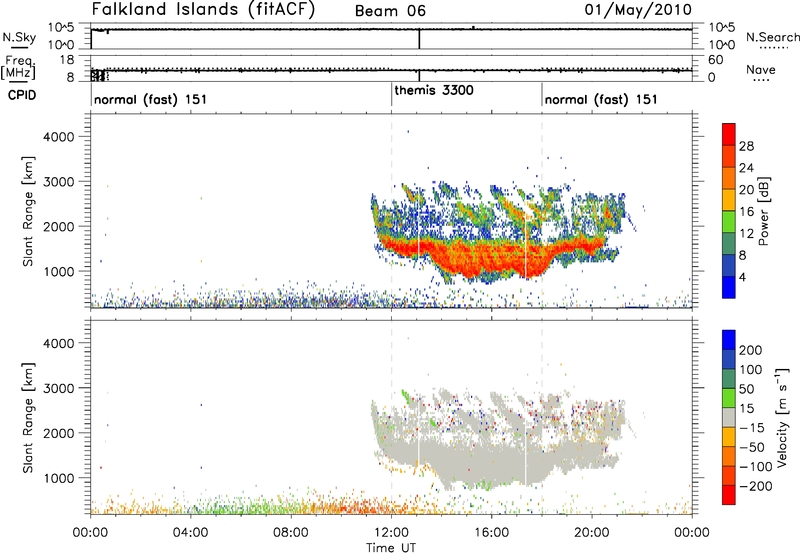Click the 'CPID' row label
800x554 pixels.
pyautogui.click(x=22, y=95)
